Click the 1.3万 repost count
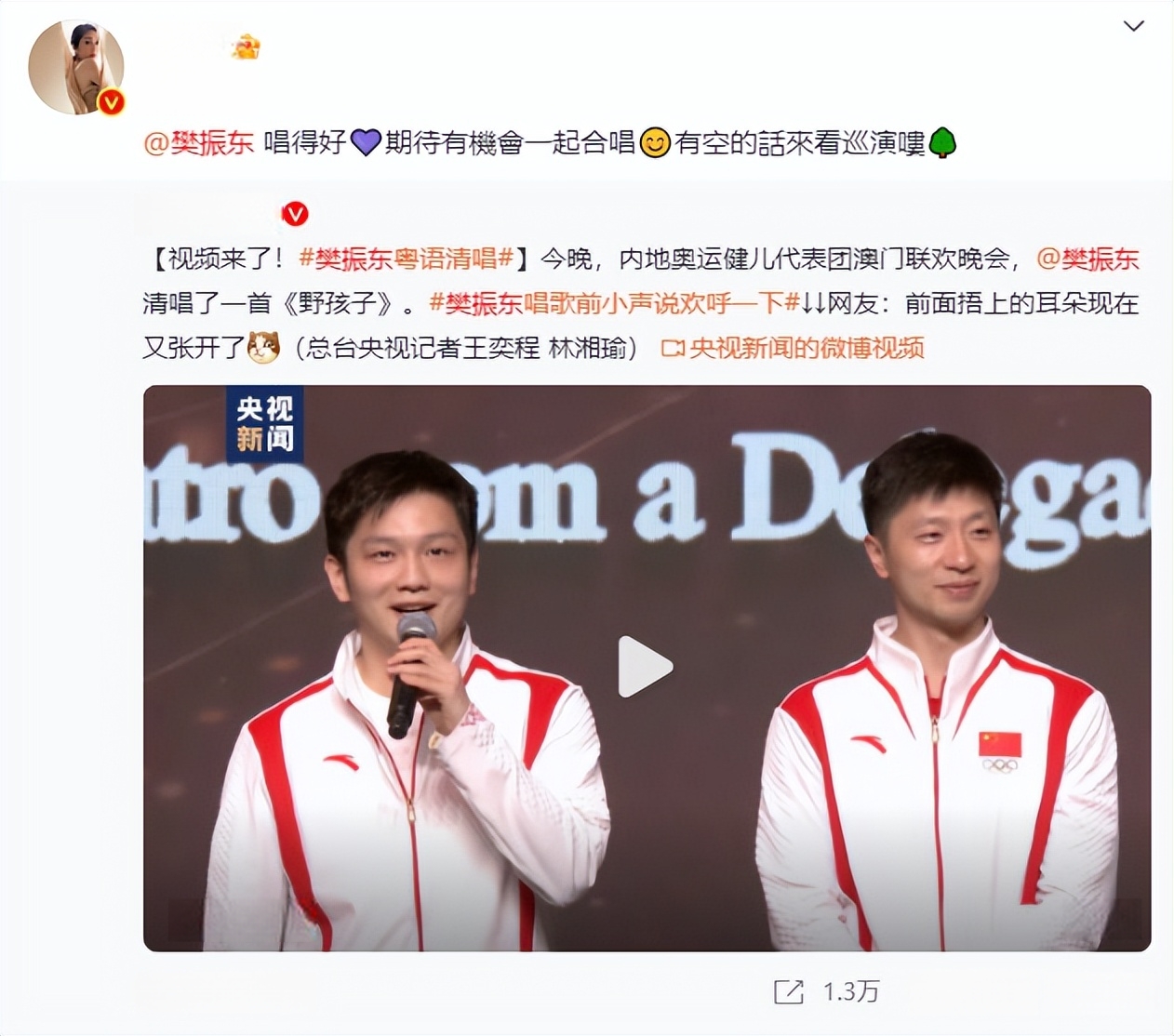The image size is (1174, 1036). click(x=851, y=992)
